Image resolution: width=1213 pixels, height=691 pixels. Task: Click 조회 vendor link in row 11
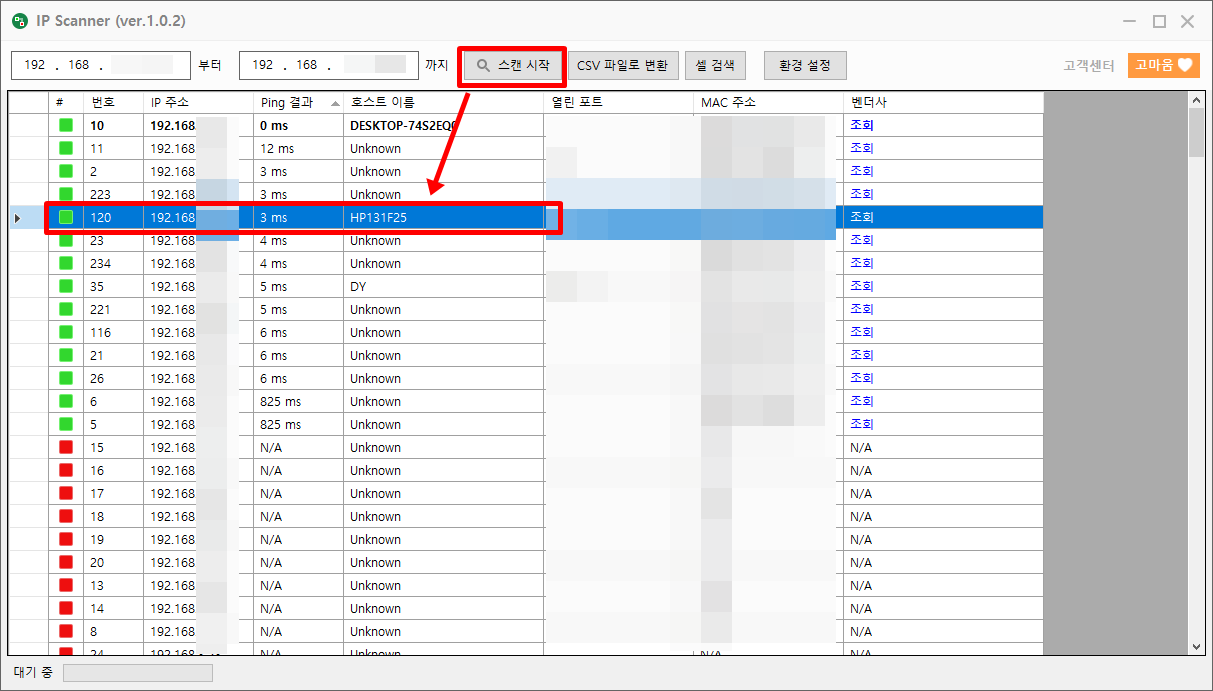click(x=861, y=149)
